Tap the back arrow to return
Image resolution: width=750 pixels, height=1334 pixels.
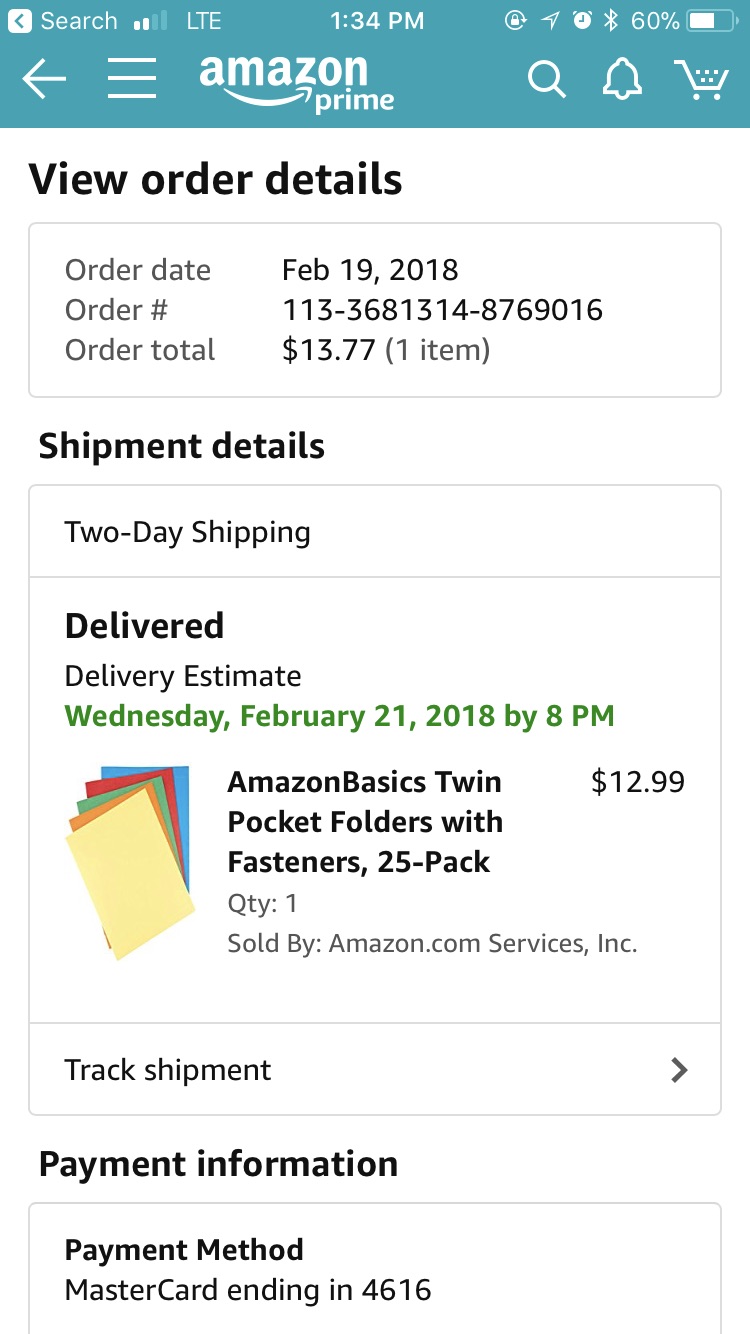[44, 79]
